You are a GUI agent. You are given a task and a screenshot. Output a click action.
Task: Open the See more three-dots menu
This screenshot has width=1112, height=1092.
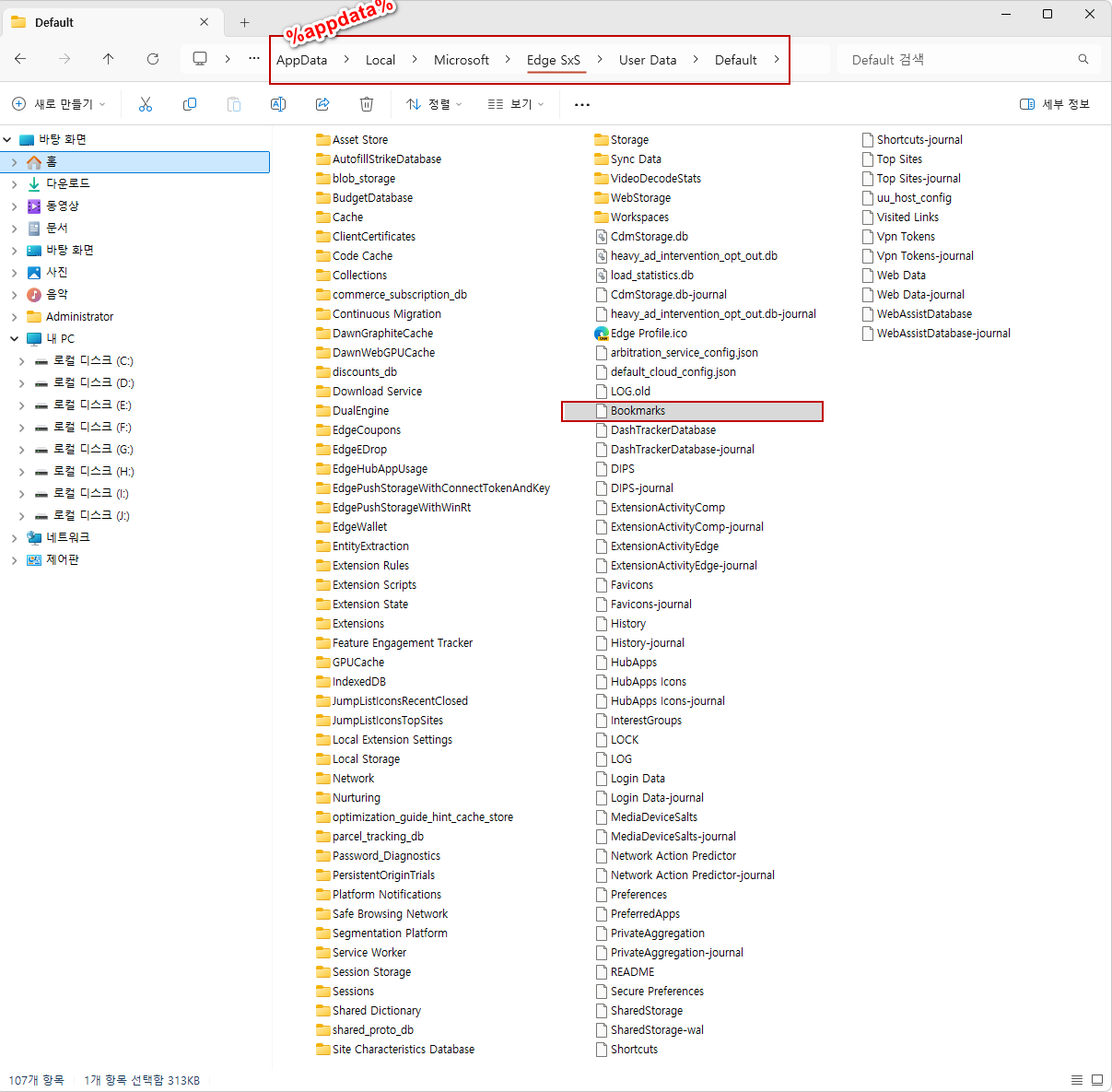point(582,104)
